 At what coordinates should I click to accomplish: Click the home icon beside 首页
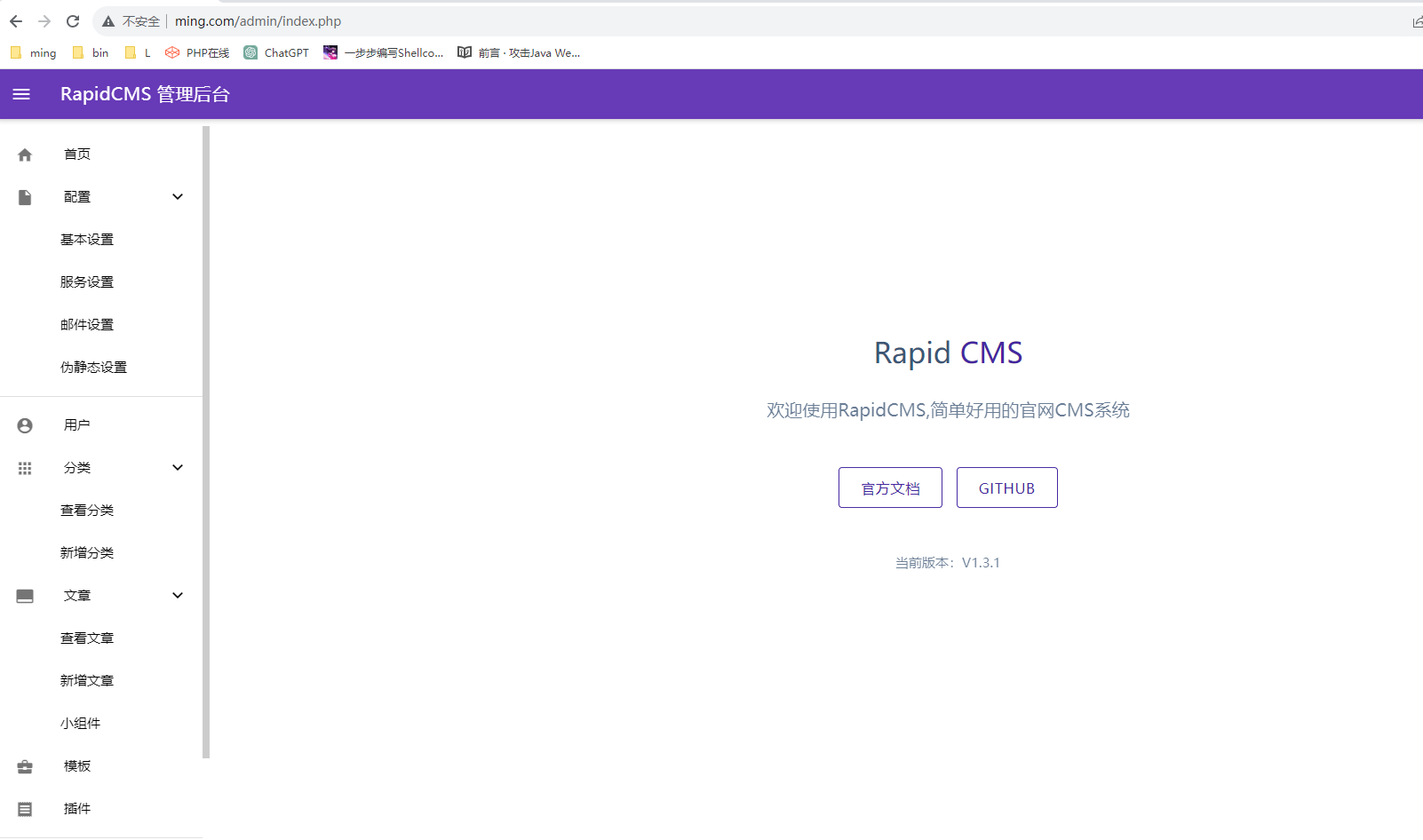click(x=25, y=155)
